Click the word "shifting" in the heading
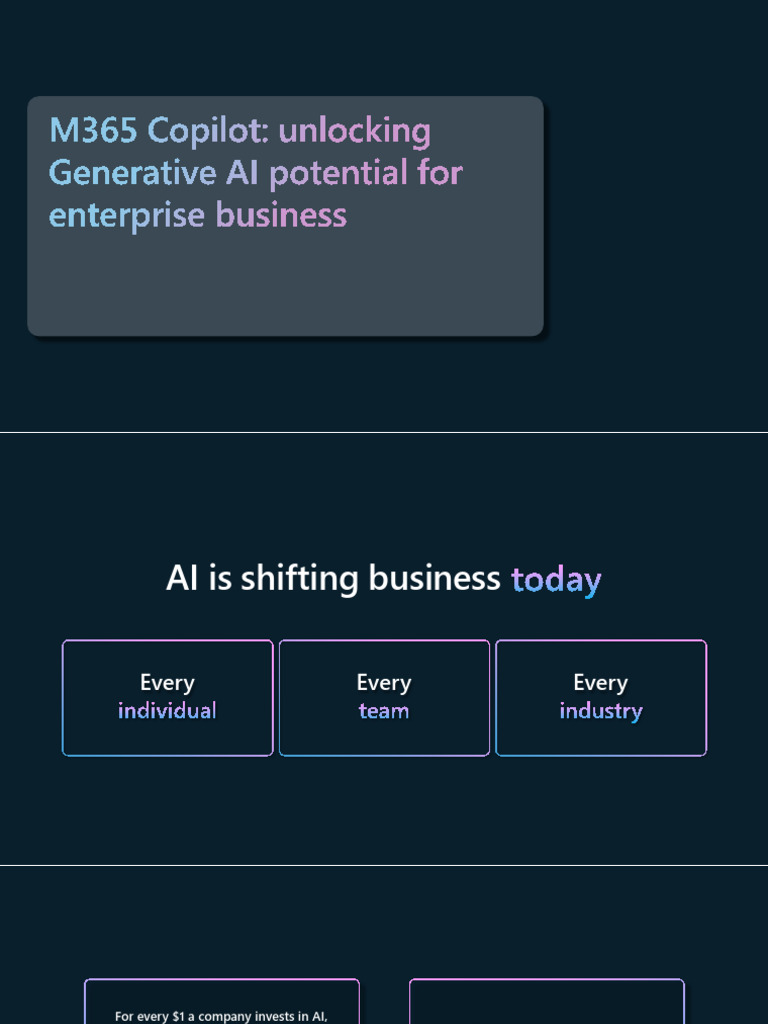This screenshot has height=1024, width=768. pyautogui.click(x=299, y=579)
